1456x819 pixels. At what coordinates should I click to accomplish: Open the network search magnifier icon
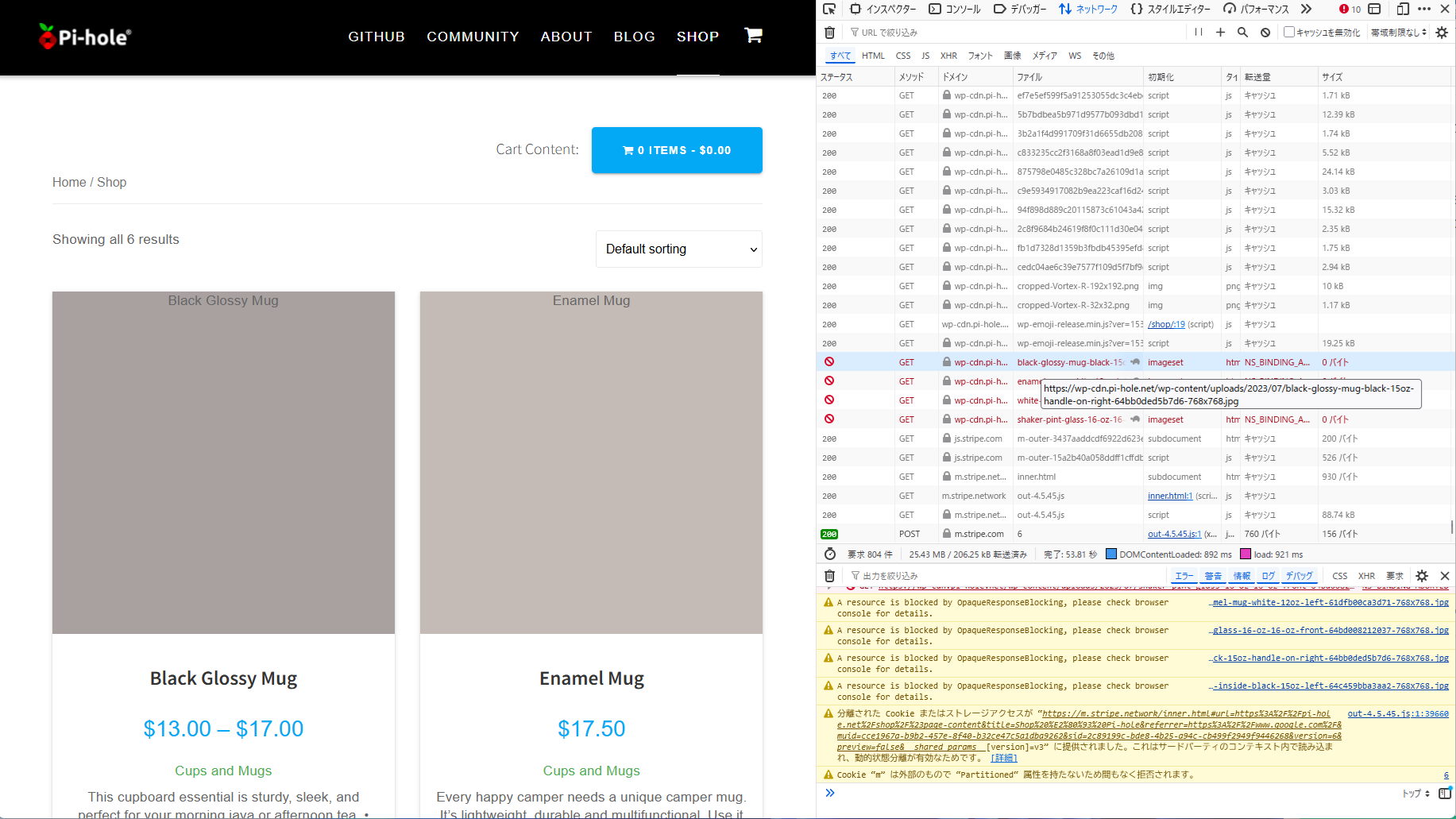click(x=1242, y=33)
